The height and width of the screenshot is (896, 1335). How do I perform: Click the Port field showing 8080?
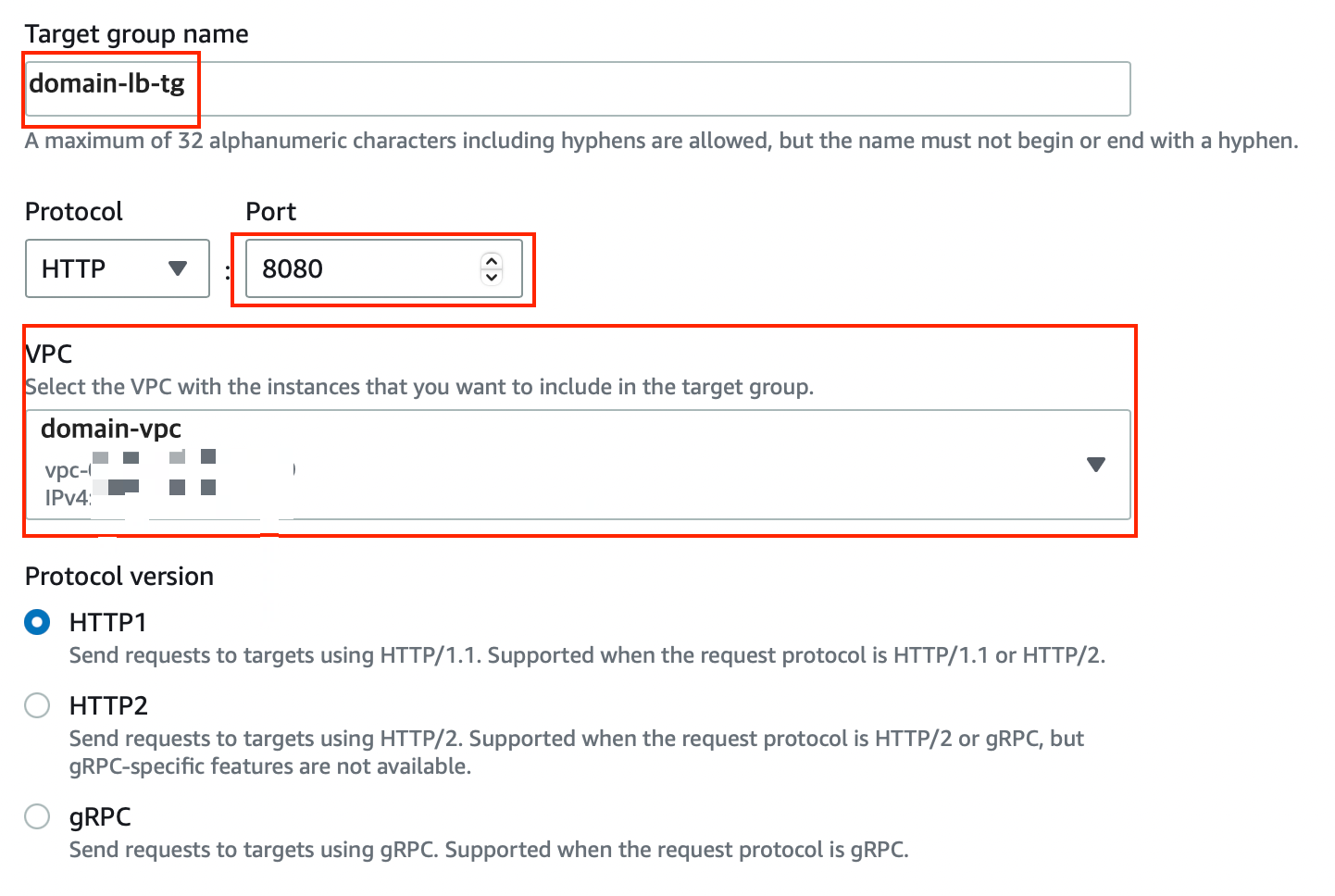pos(383,268)
